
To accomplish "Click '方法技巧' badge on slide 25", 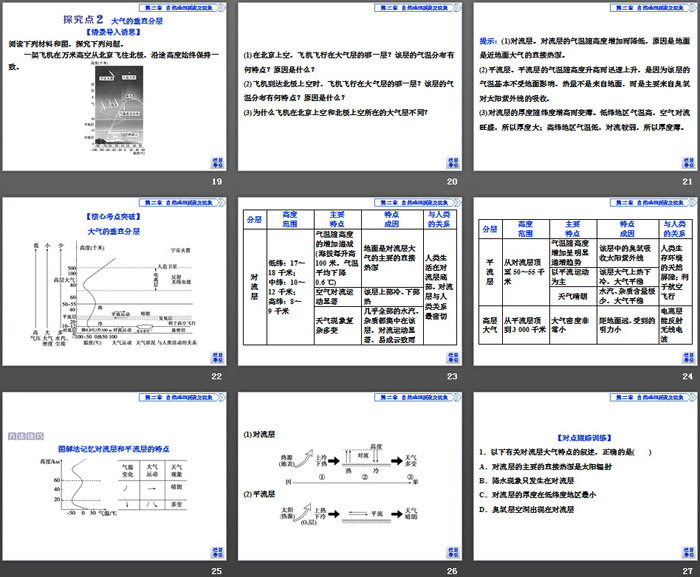I will coord(26,436).
